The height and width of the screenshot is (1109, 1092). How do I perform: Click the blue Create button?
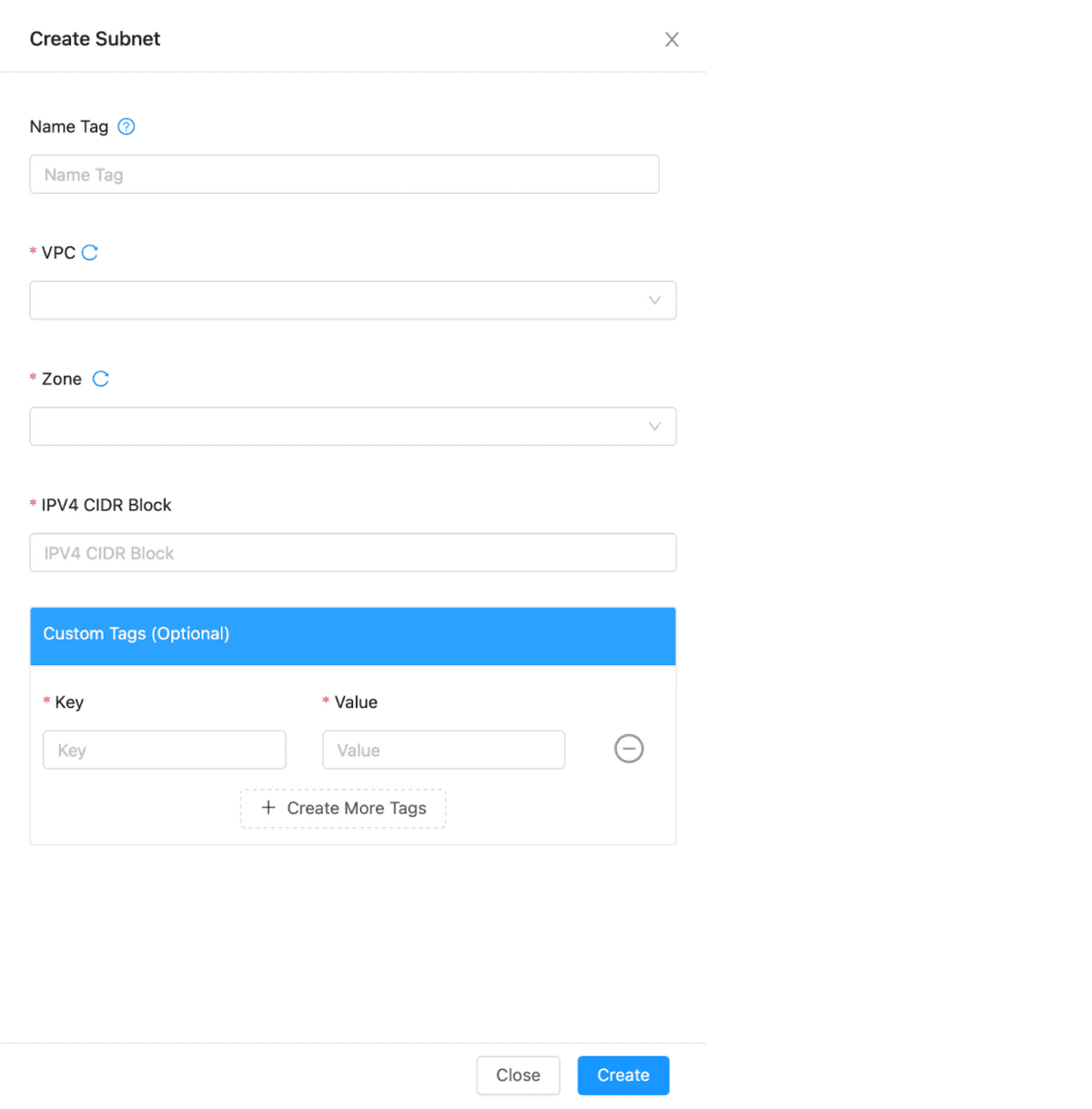pos(623,1075)
